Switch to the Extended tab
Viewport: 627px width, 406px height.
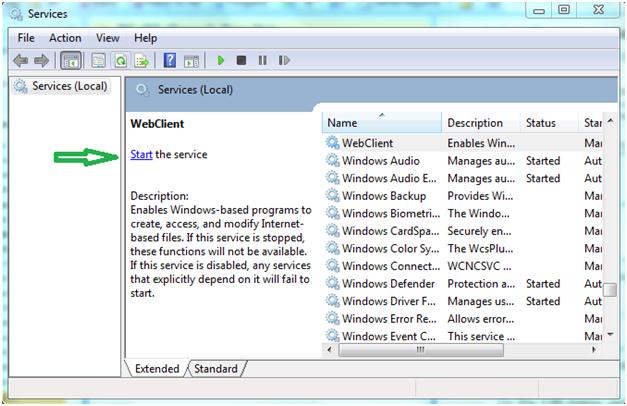[x=157, y=369]
